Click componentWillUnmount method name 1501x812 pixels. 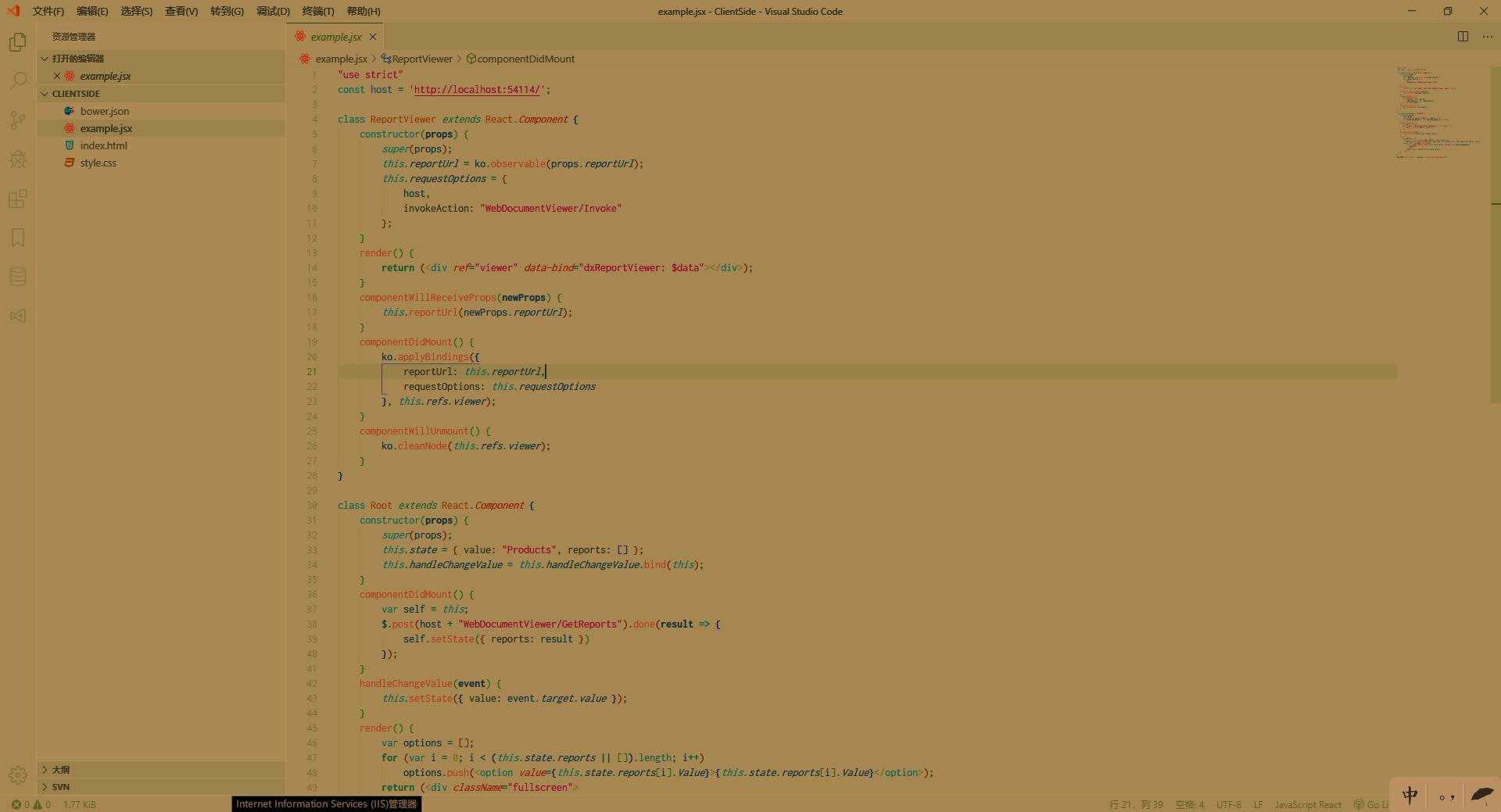414,431
